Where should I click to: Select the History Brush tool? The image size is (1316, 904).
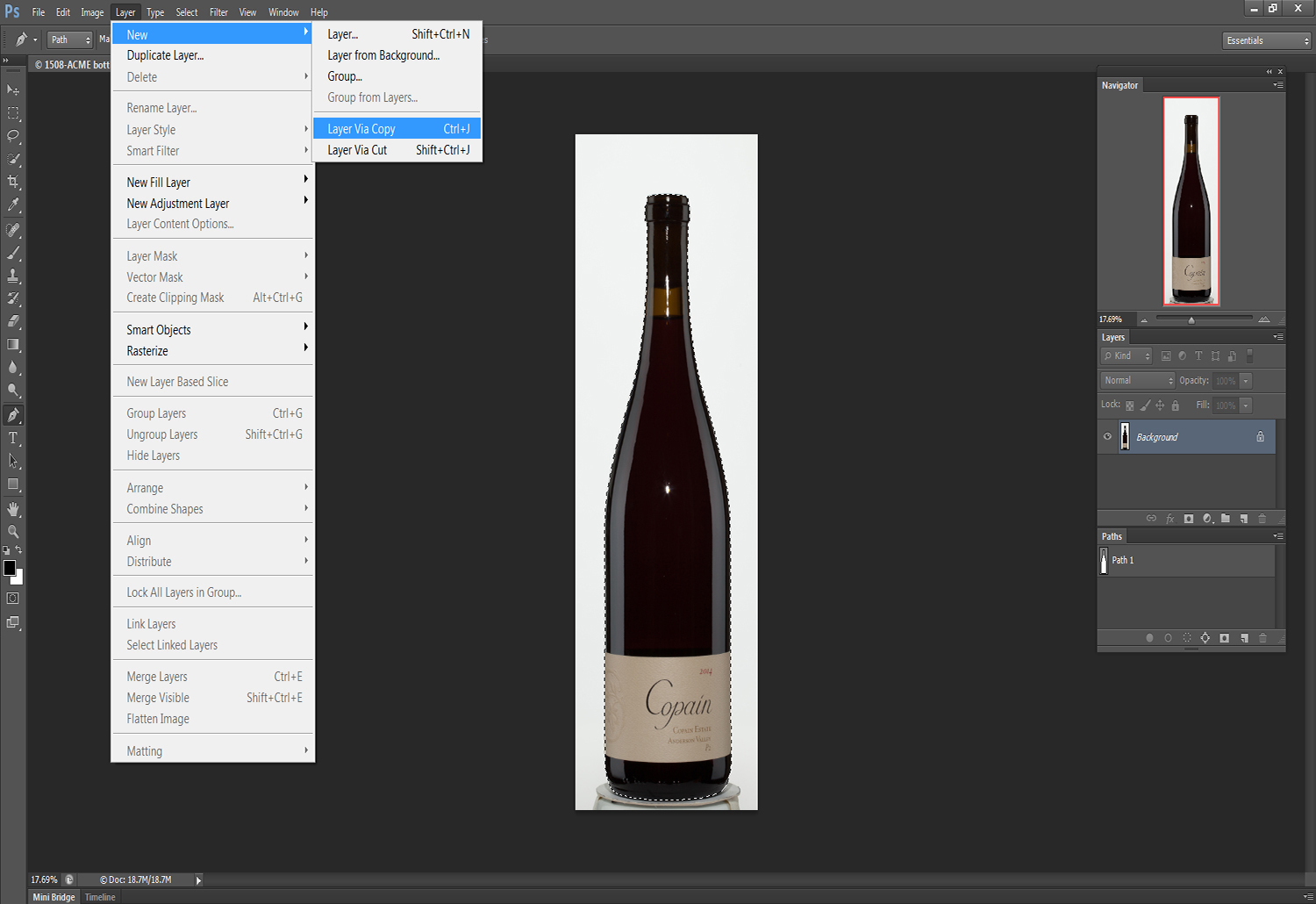pyautogui.click(x=13, y=298)
